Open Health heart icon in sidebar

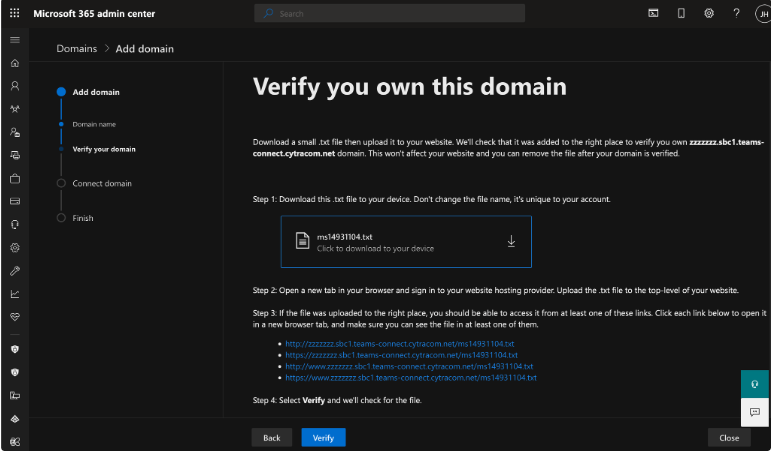14,317
